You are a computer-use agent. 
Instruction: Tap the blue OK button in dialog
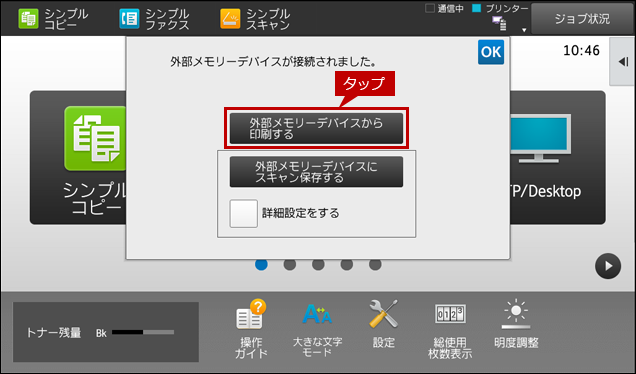pyautogui.click(x=491, y=52)
